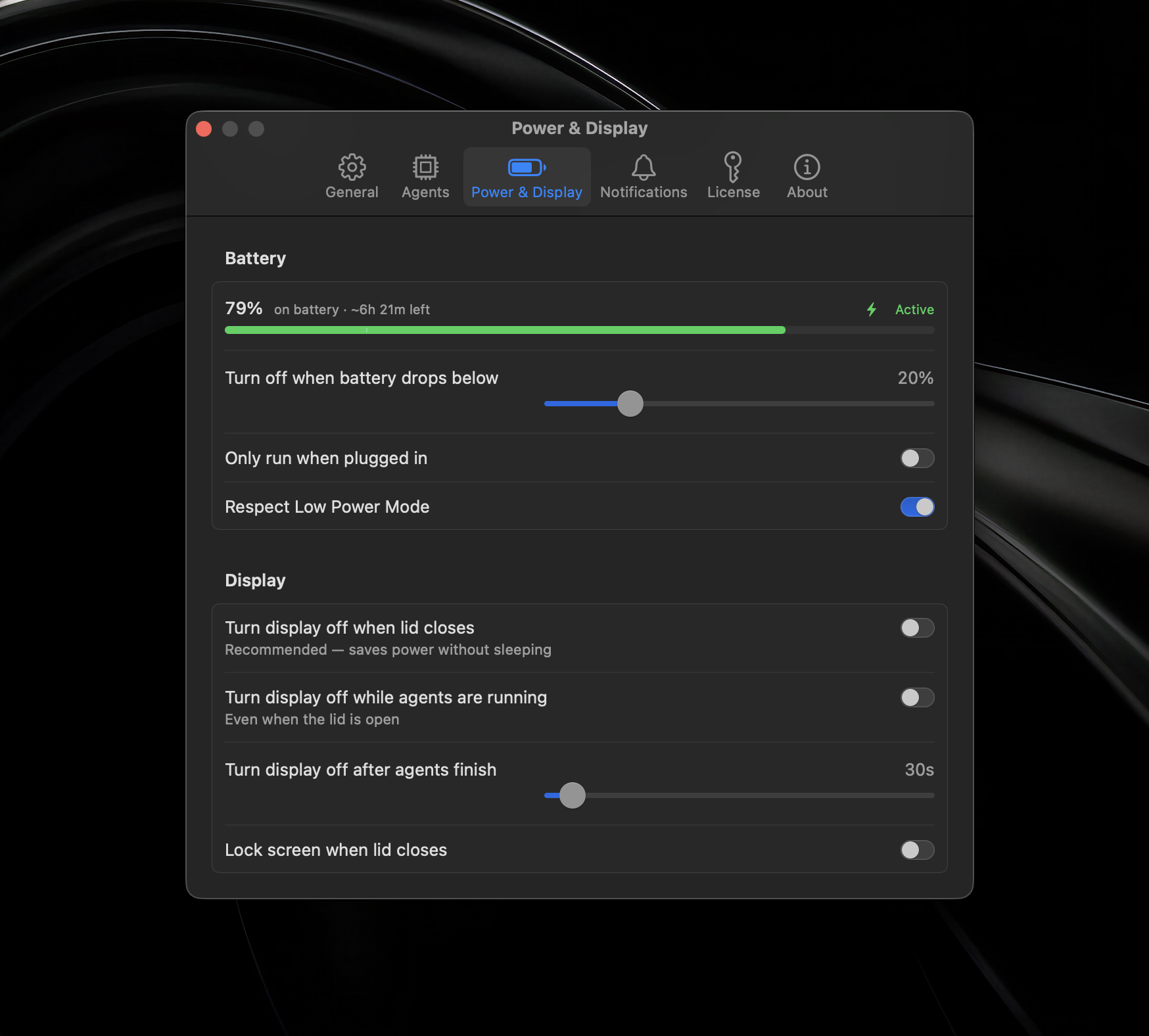Click 'Even when the lid is open' text

312,720
